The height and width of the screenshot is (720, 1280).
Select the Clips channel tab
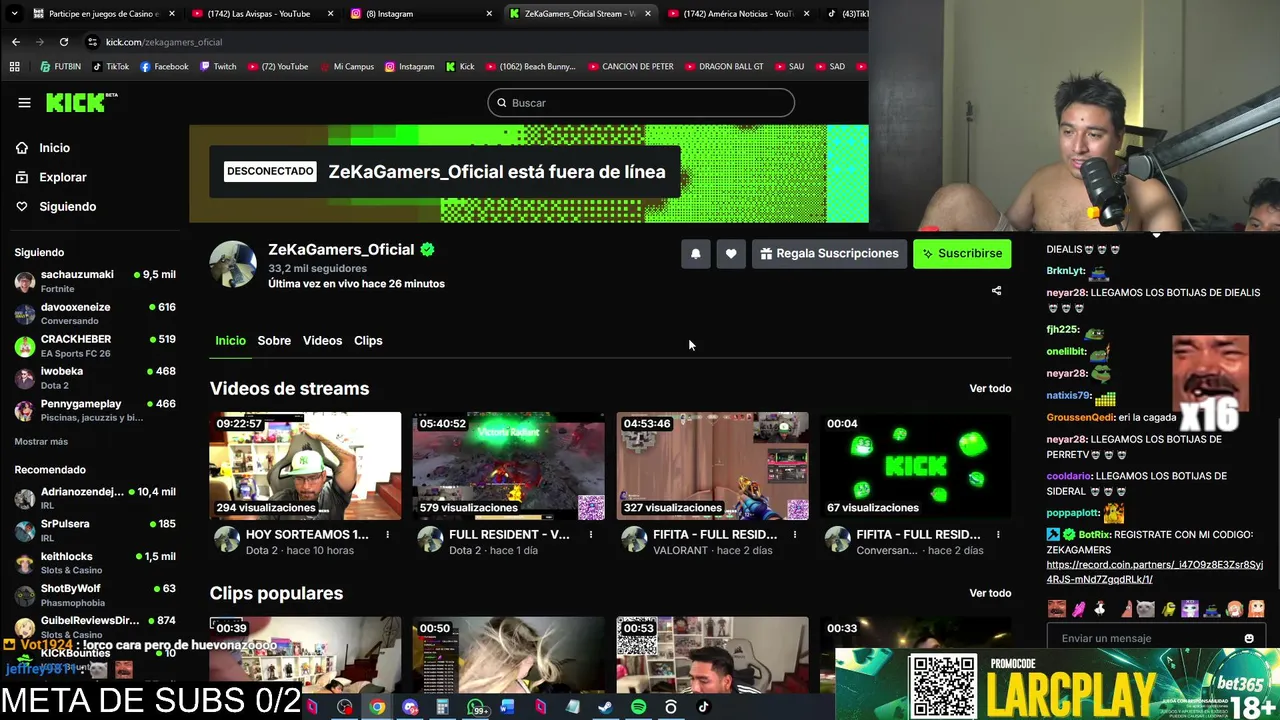368,341
